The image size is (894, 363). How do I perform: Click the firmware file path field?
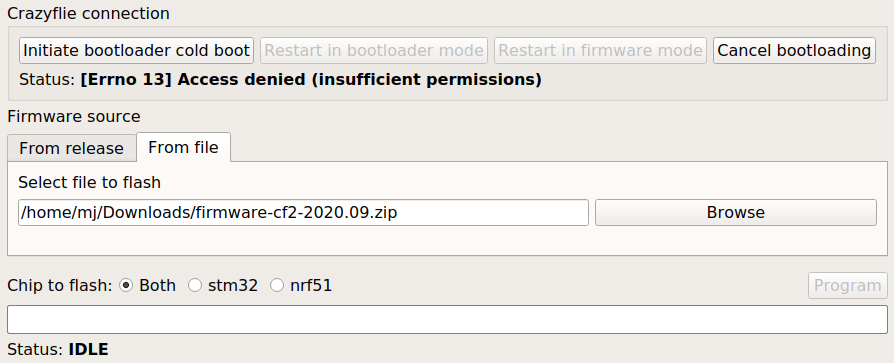click(x=303, y=213)
